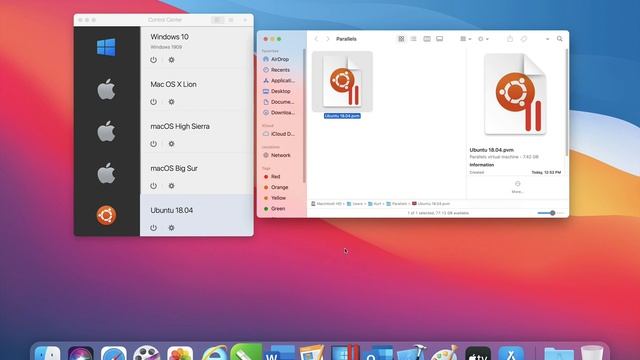
Task: Open Siri from the Dock
Action: point(80,354)
